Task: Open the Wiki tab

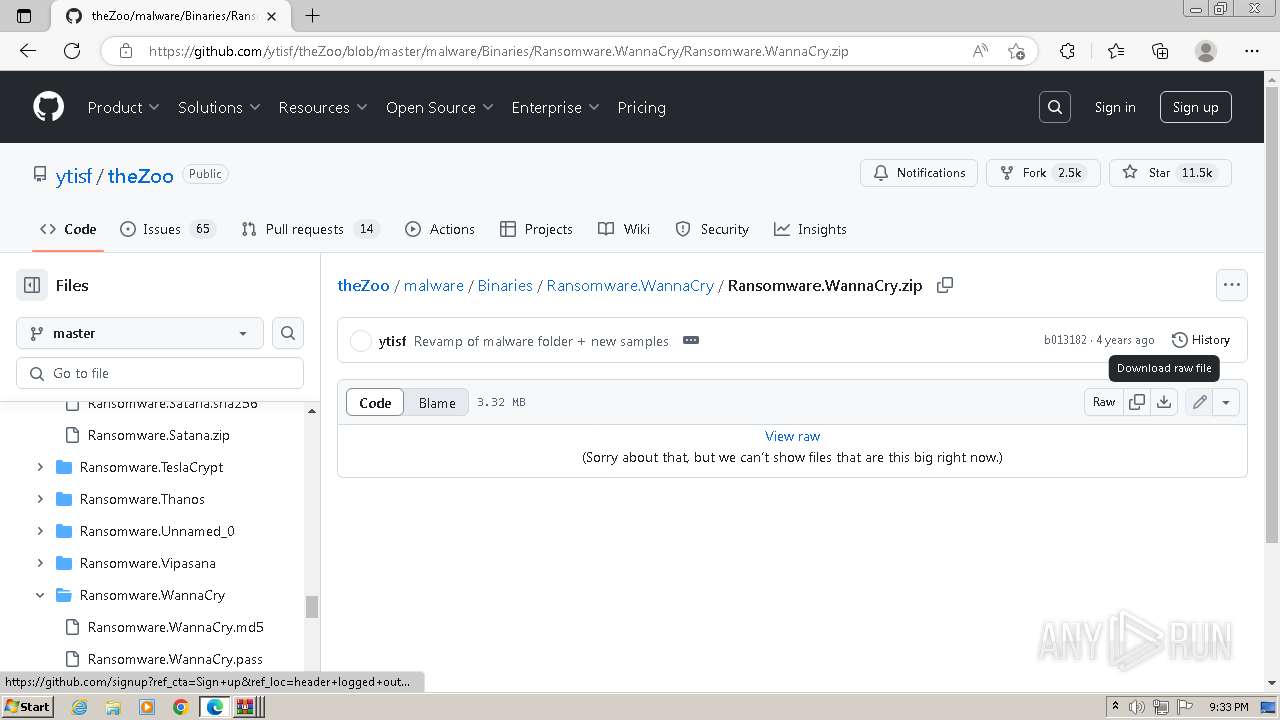Action: 624,229
